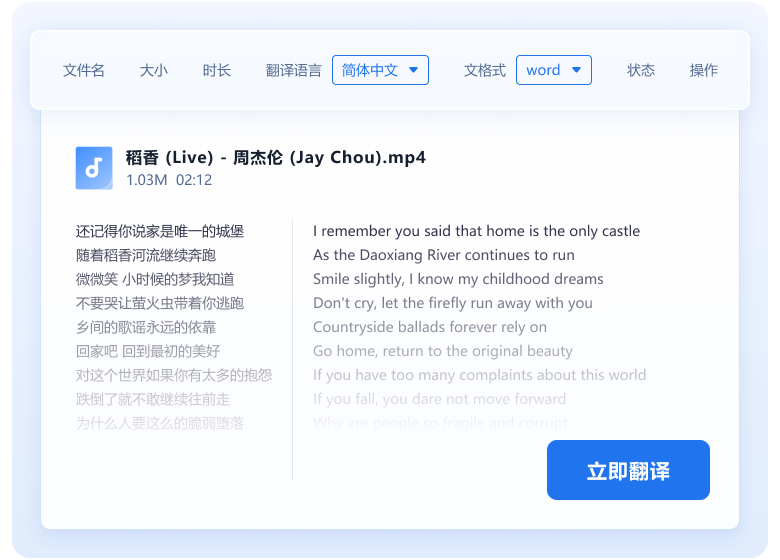Click lyric line 还记得你说家是唯一的城堡
The image size is (780, 560).
tap(160, 231)
